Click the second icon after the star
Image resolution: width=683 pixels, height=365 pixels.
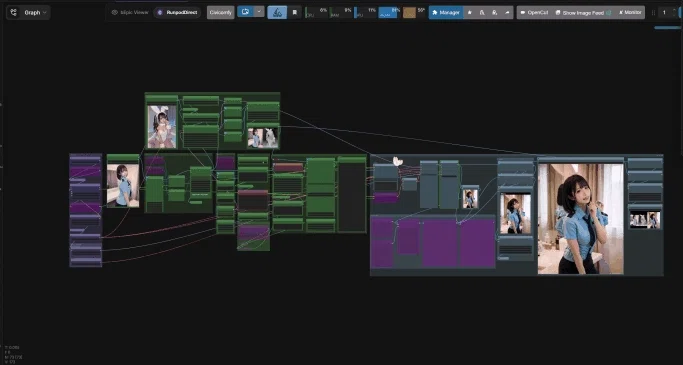(482, 13)
